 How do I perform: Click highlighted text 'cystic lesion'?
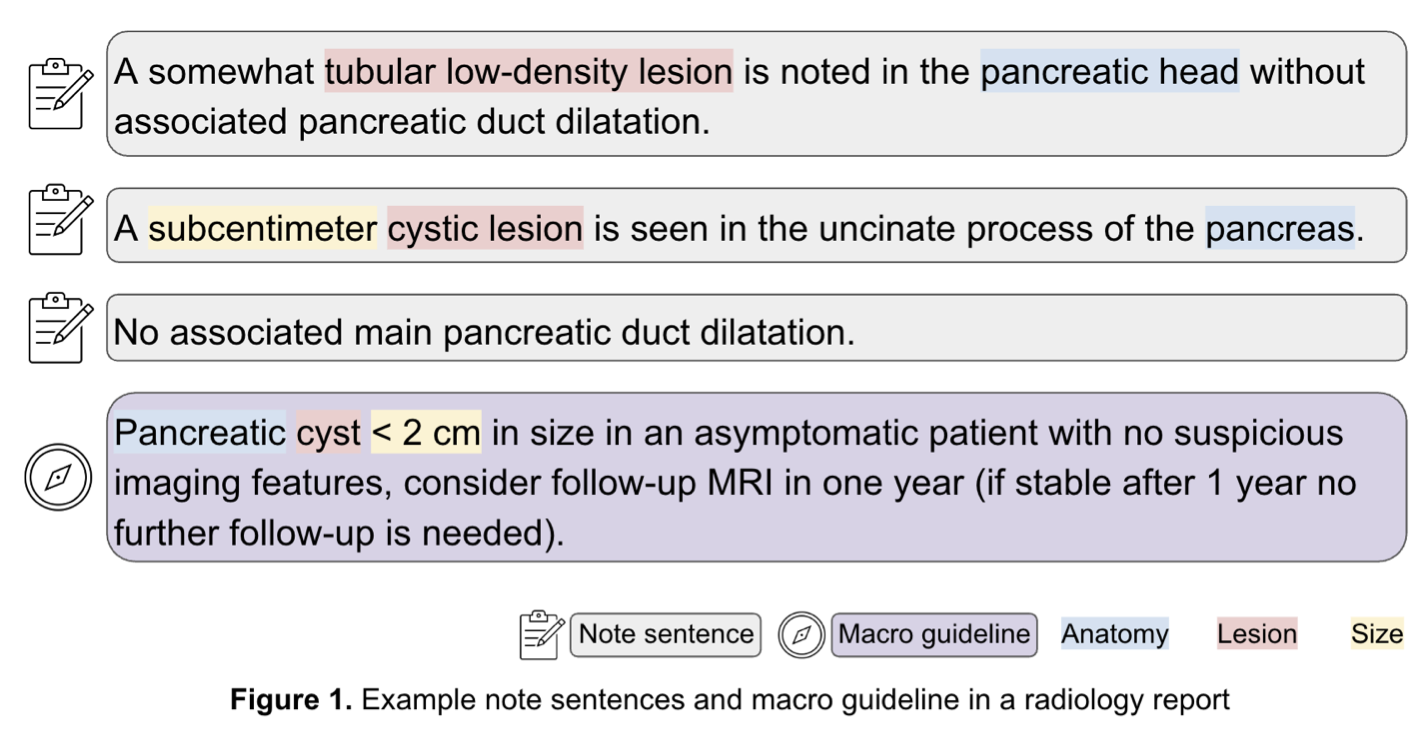pyautogui.click(x=484, y=229)
